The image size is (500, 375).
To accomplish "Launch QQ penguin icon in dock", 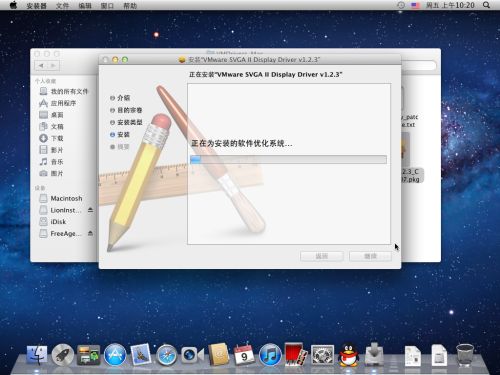I will [348, 355].
